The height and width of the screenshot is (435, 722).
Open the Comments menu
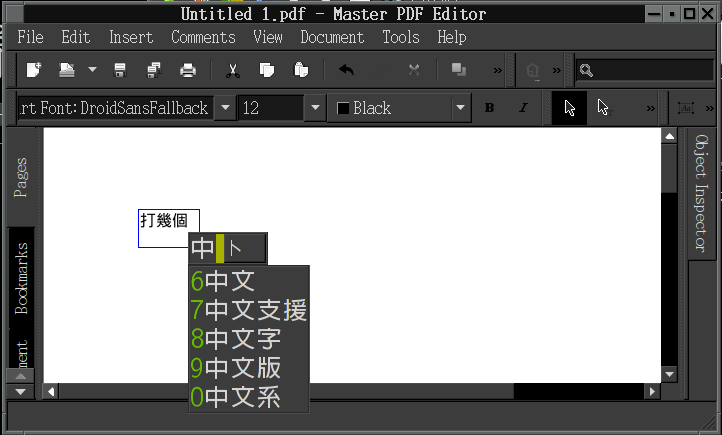205,37
